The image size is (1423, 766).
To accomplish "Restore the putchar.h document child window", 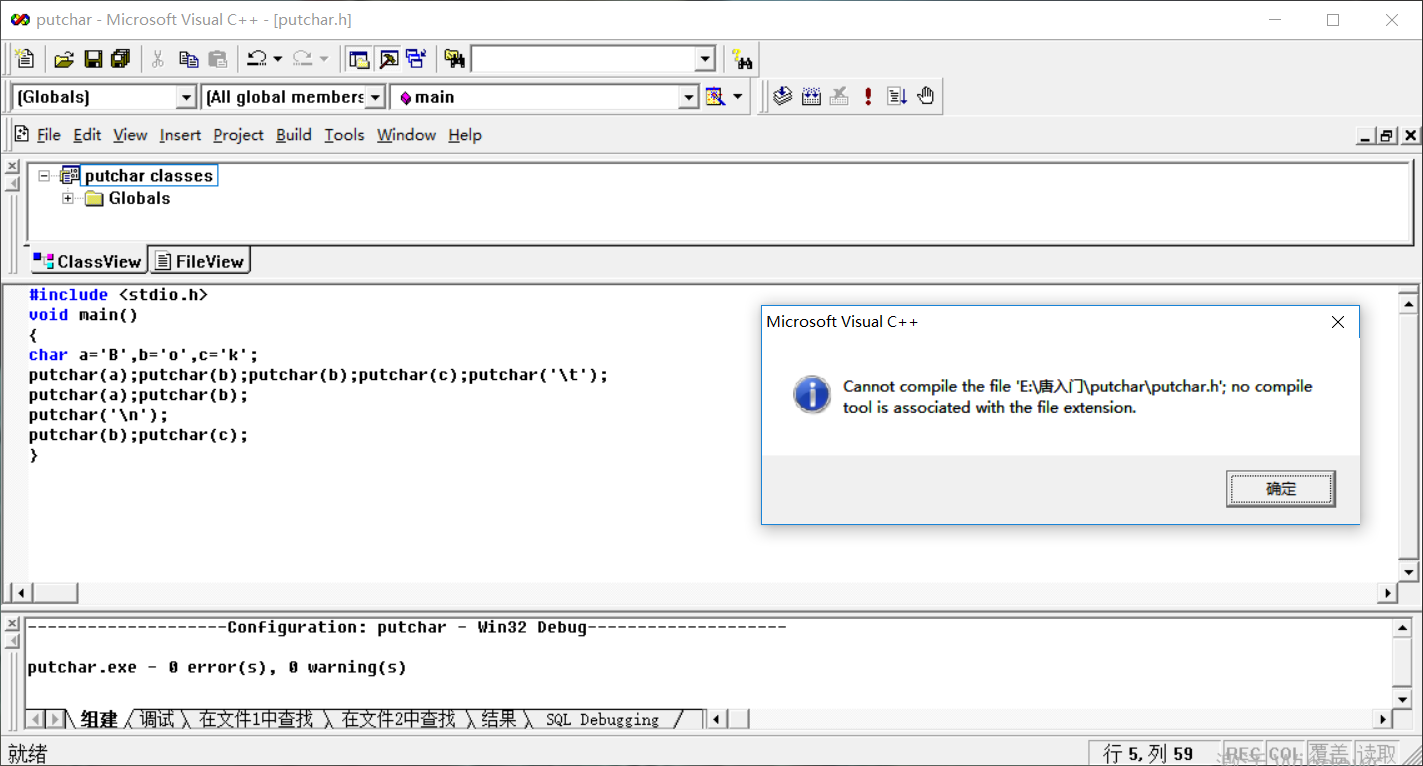I will (x=1387, y=135).
